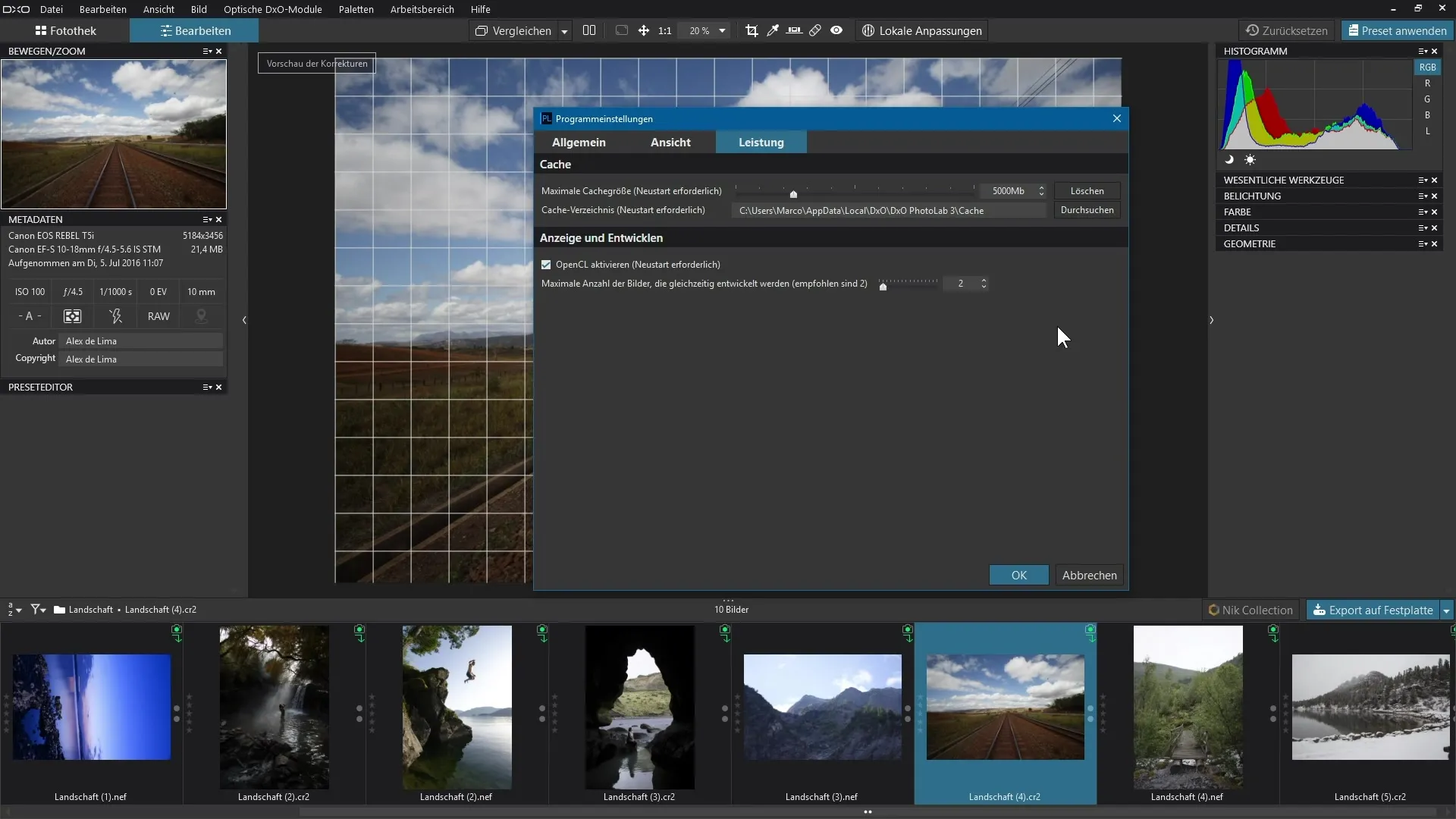Image resolution: width=1456 pixels, height=819 pixels.
Task: Show G channel in histogram
Action: 1427,99
